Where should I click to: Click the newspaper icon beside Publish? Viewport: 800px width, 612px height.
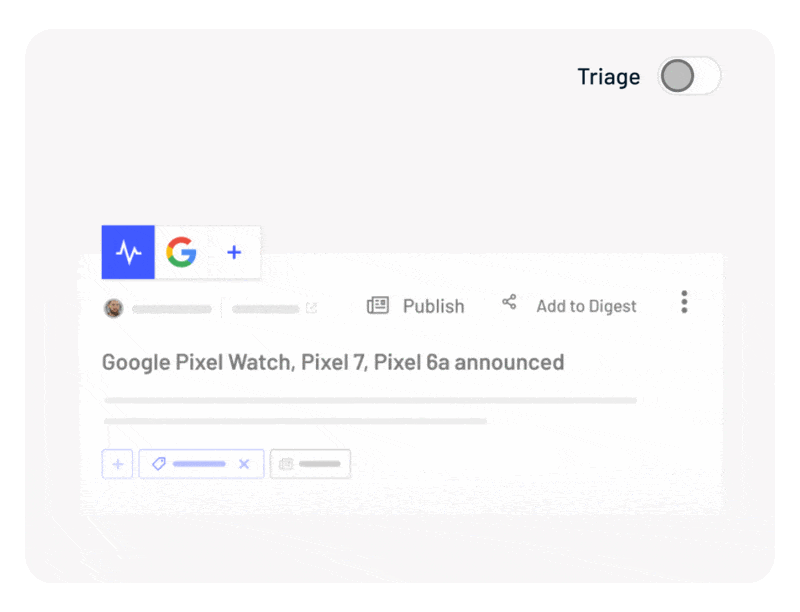(x=378, y=305)
